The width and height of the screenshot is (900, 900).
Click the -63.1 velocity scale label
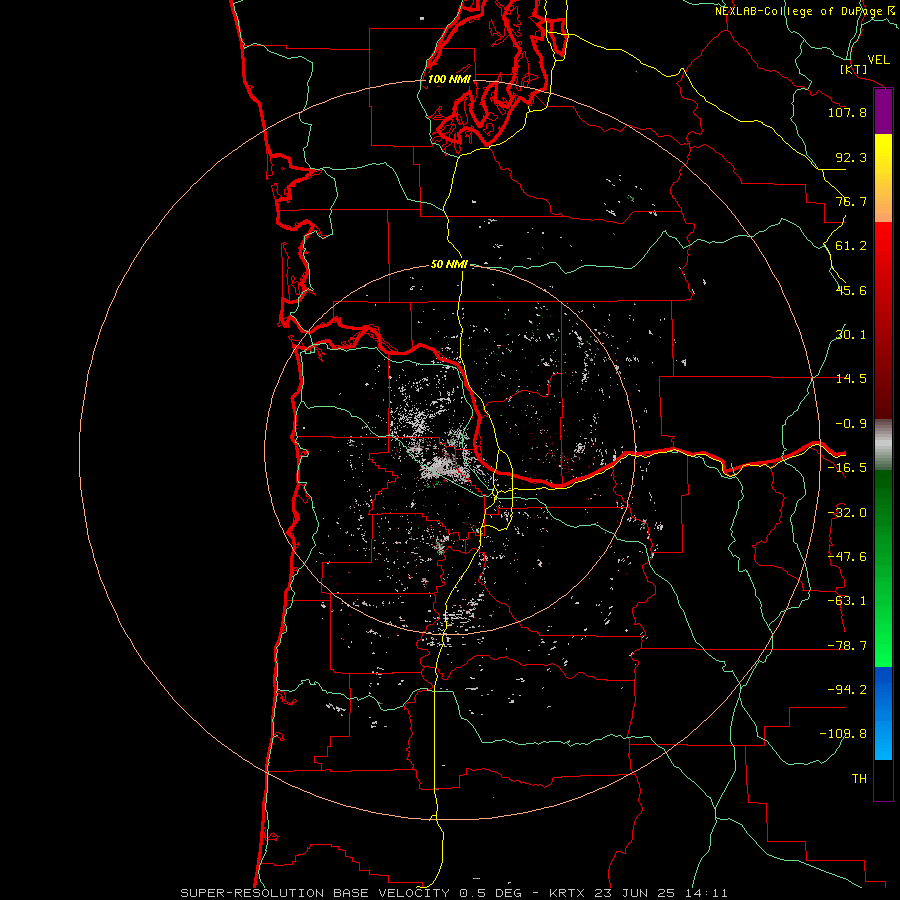(x=847, y=600)
